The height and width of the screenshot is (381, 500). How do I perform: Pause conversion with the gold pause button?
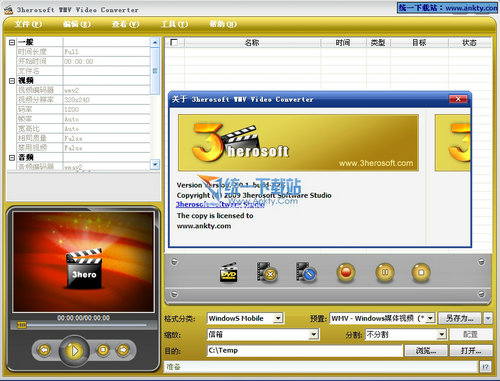[x=385, y=272]
